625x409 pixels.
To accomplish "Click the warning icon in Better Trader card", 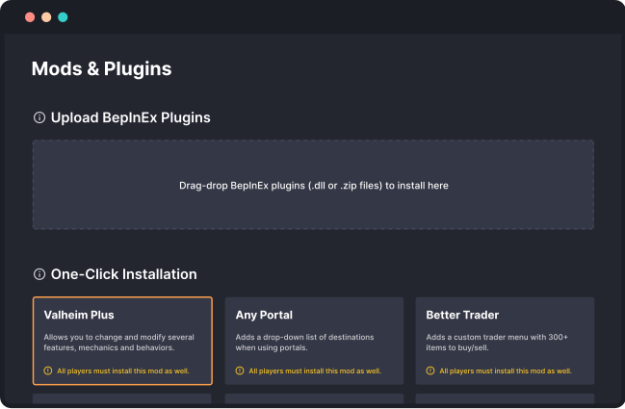I will [x=430, y=371].
